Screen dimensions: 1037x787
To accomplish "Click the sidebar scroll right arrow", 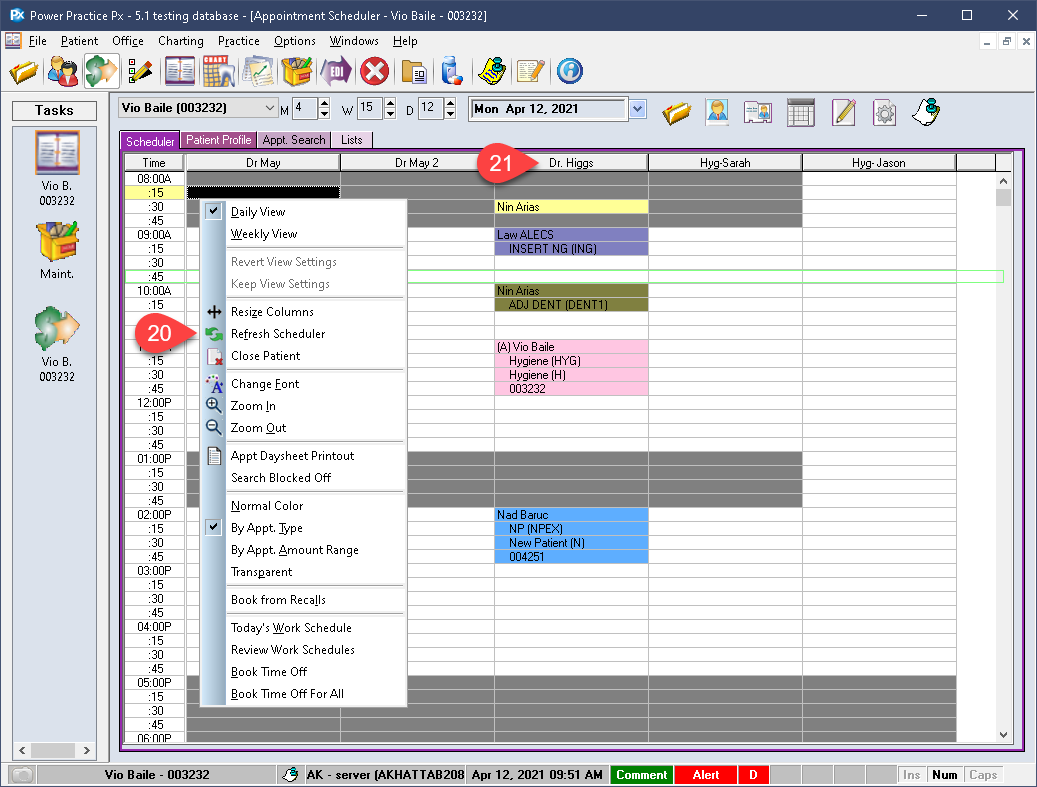I will 87,750.
